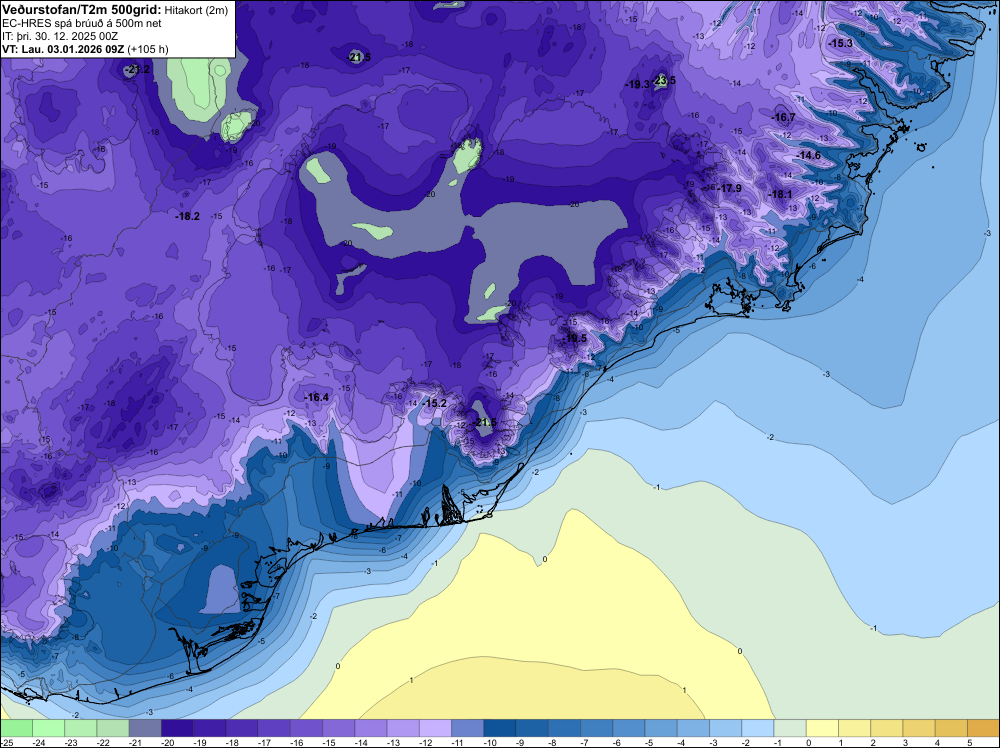Image resolution: width=1000 pixels, height=748 pixels.
Task: Pick the blue -7 legend swatch
Action: [x=597, y=728]
